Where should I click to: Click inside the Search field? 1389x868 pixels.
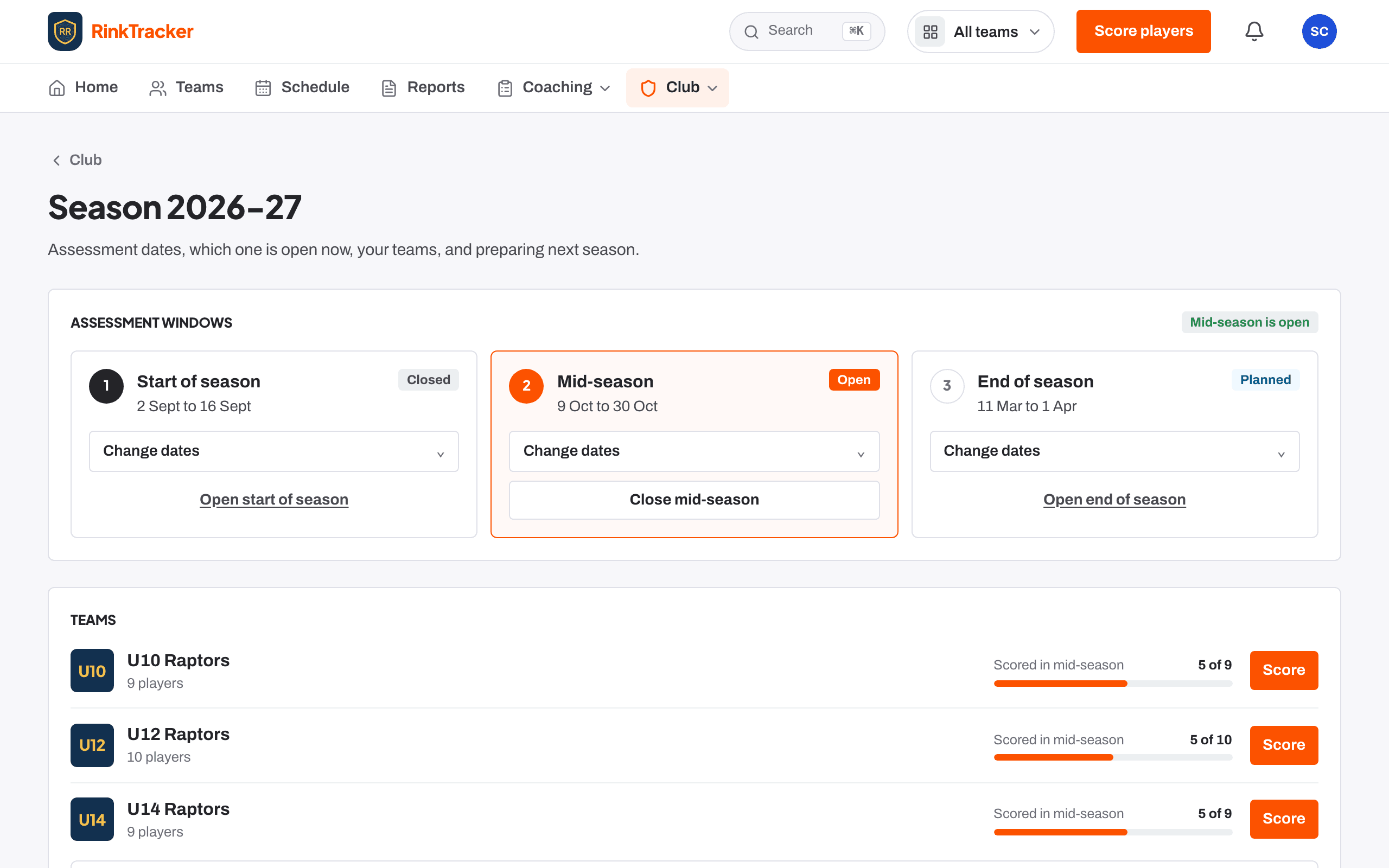806,31
